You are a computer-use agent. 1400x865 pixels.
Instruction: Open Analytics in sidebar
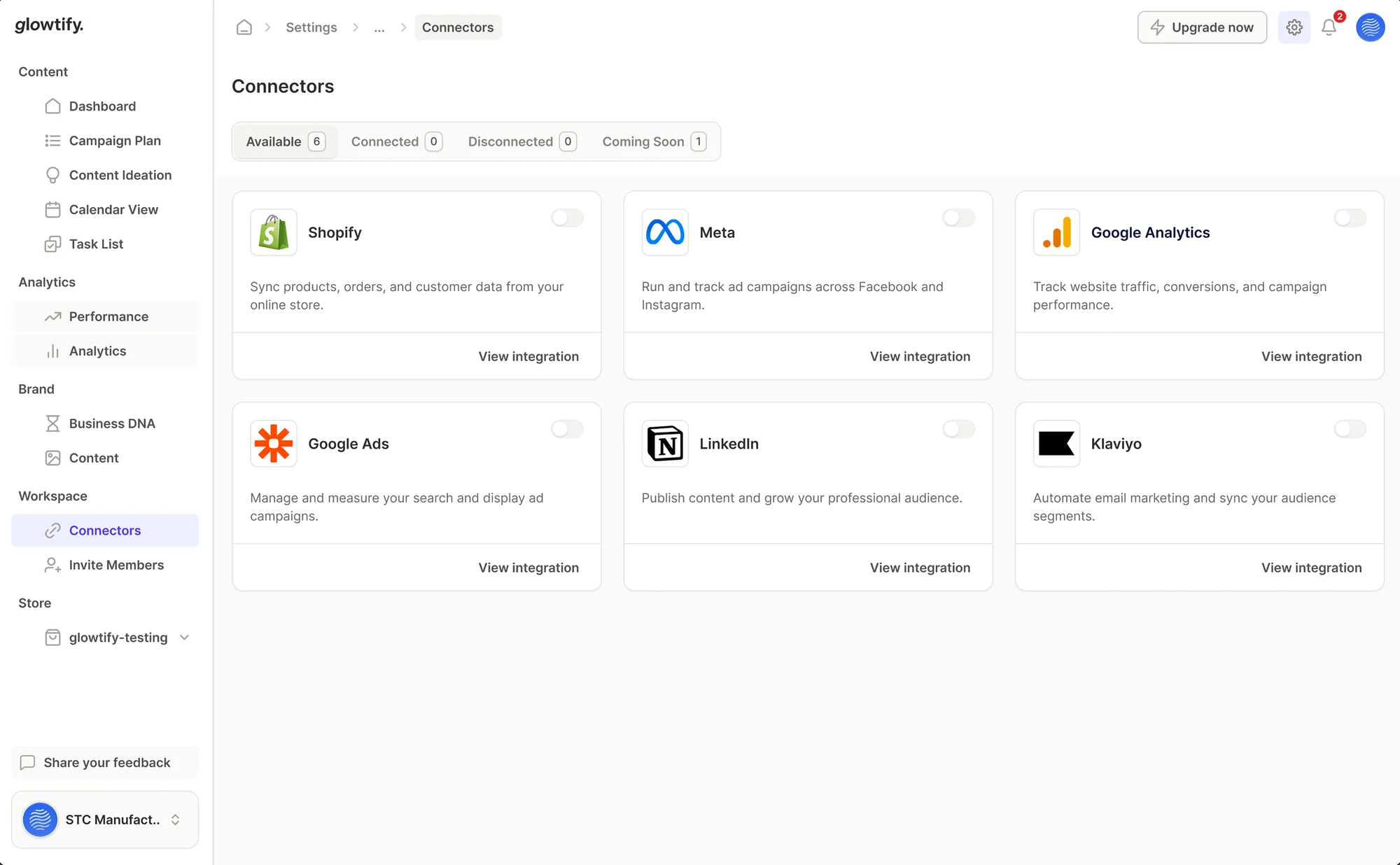point(105,351)
